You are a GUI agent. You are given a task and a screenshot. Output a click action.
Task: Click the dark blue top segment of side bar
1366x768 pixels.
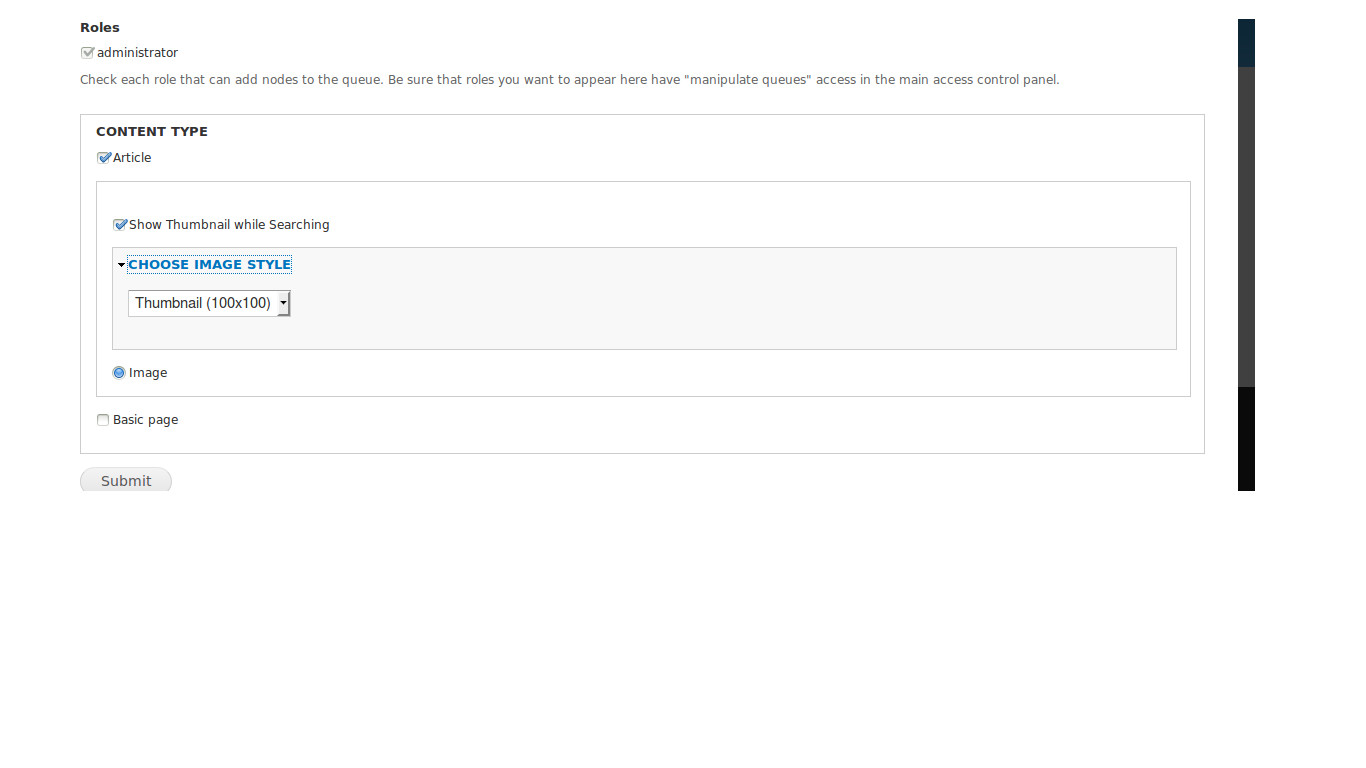coord(1246,43)
